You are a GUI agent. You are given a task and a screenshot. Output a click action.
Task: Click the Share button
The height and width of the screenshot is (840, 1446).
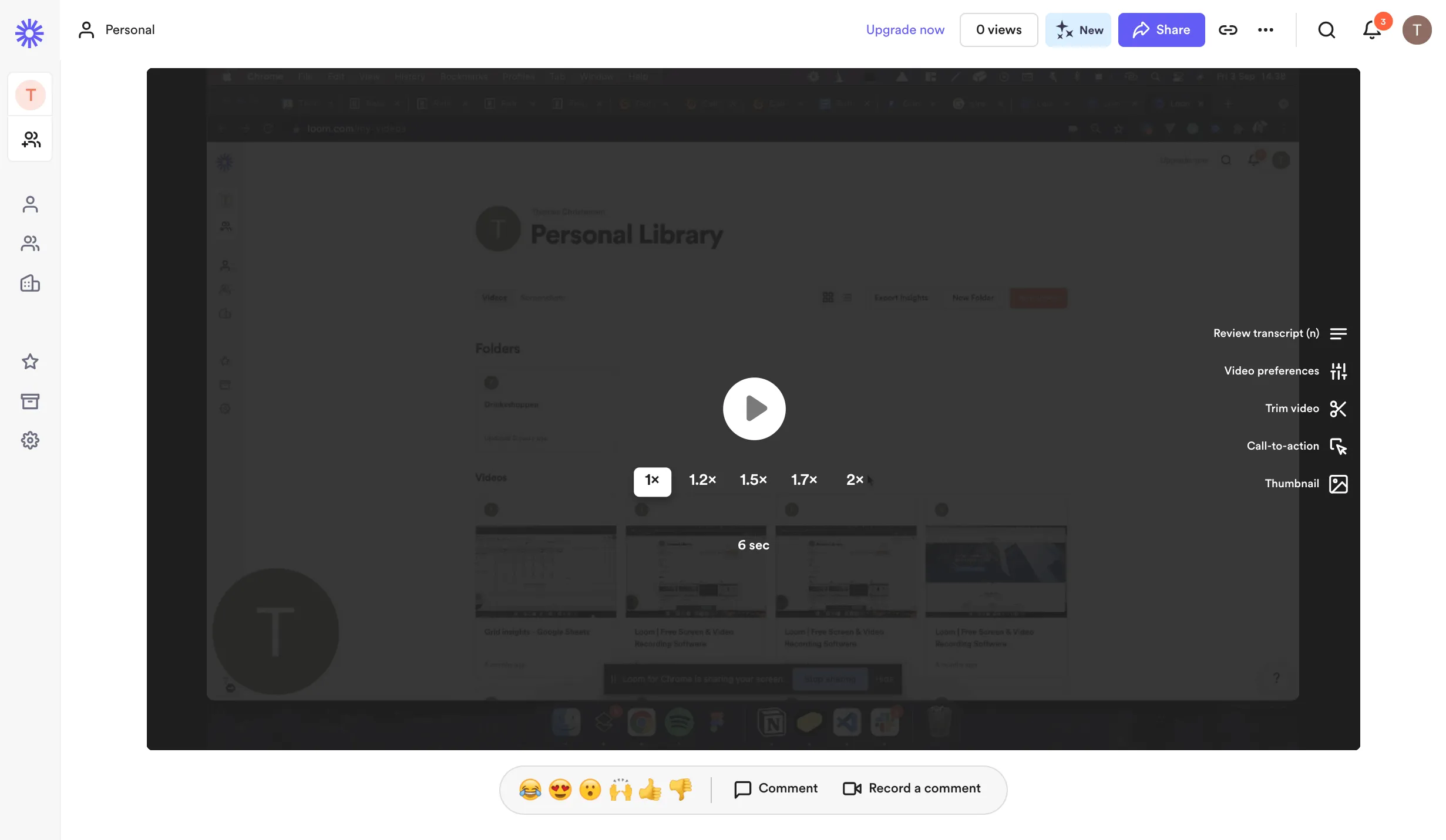[x=1161, y=30]
